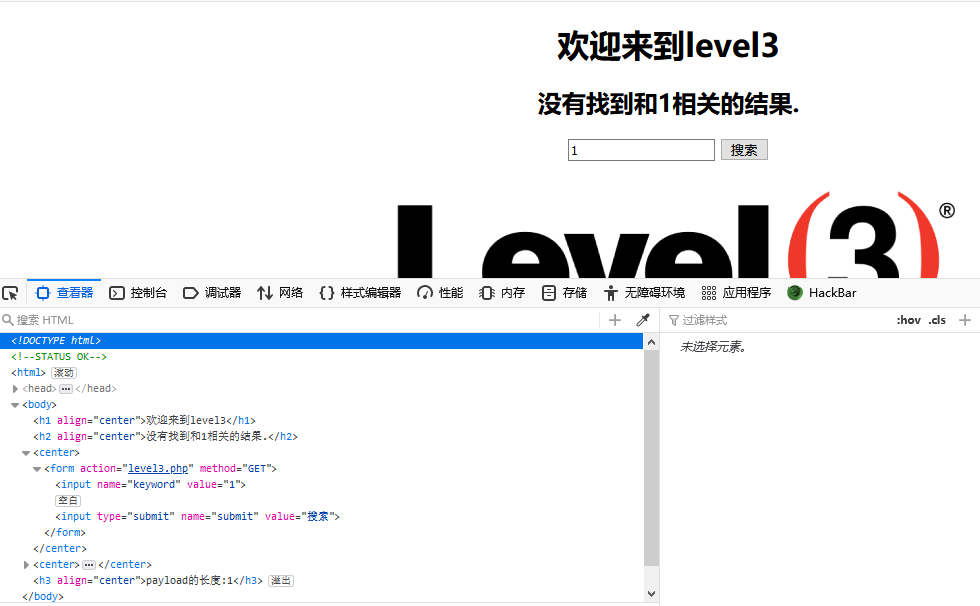Screen dimensions: 980x606
Task: Click the keyword search input on the page
Action: point(641,150)
